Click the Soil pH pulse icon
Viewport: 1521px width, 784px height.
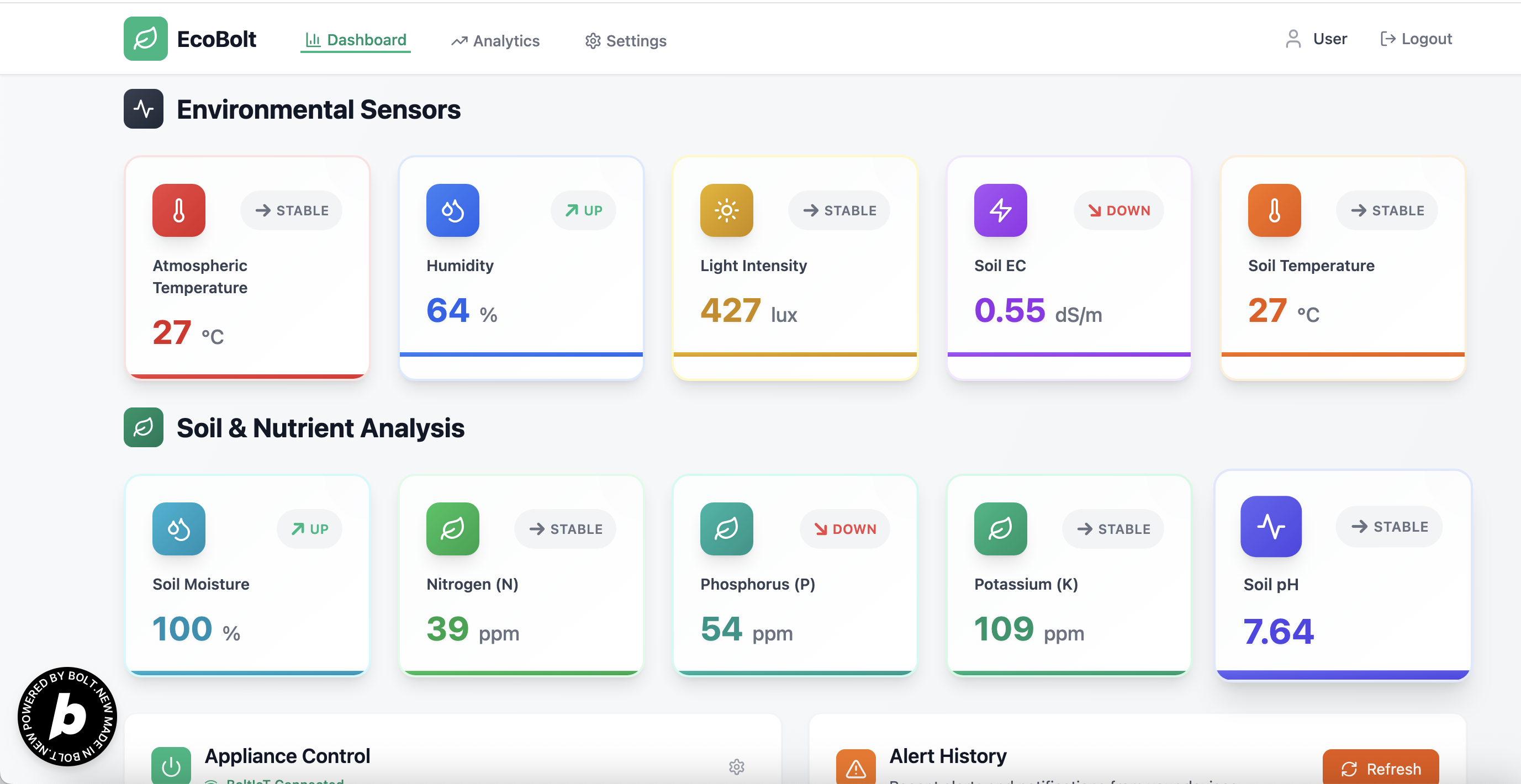pos(1271,526)
